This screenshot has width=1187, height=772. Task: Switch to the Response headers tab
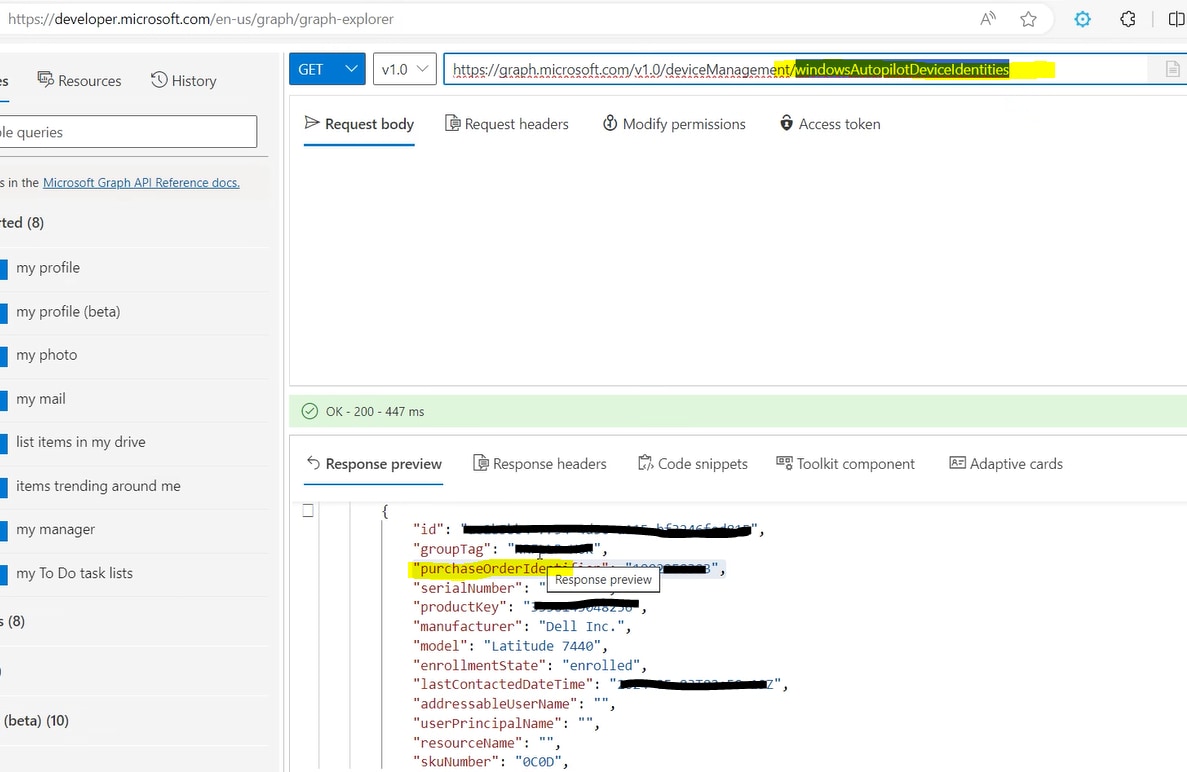(540, 463)
